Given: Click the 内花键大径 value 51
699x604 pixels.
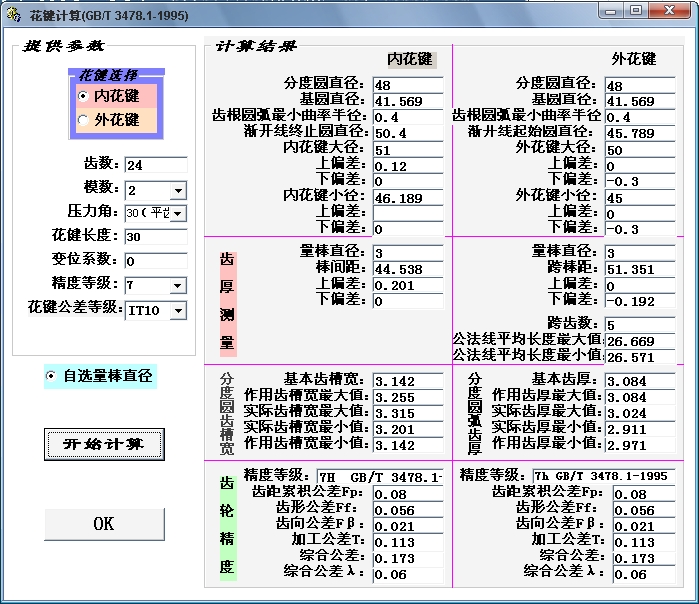Looking at the screenshot, I should (x=408, y=150).
